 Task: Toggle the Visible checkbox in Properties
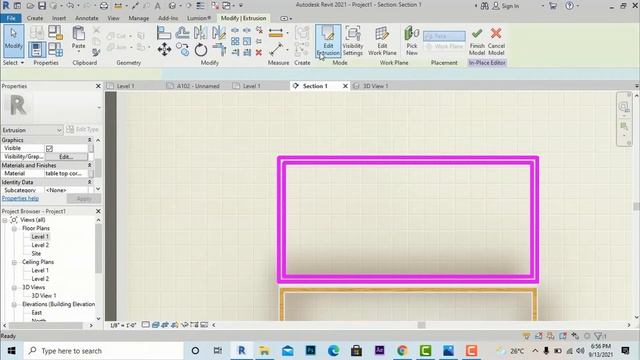pos(49,148)
